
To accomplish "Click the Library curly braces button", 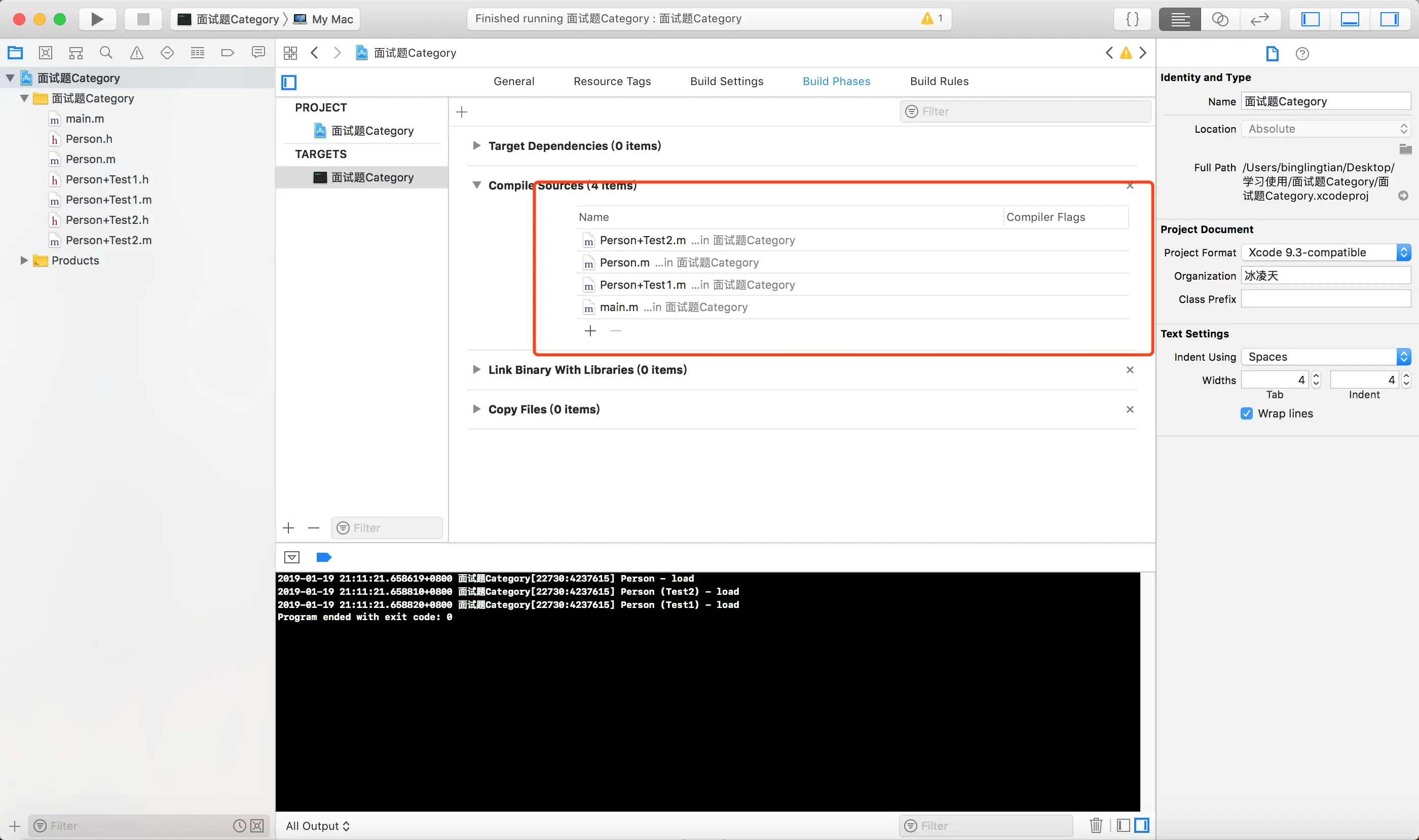I will (x=1133, y=19).
